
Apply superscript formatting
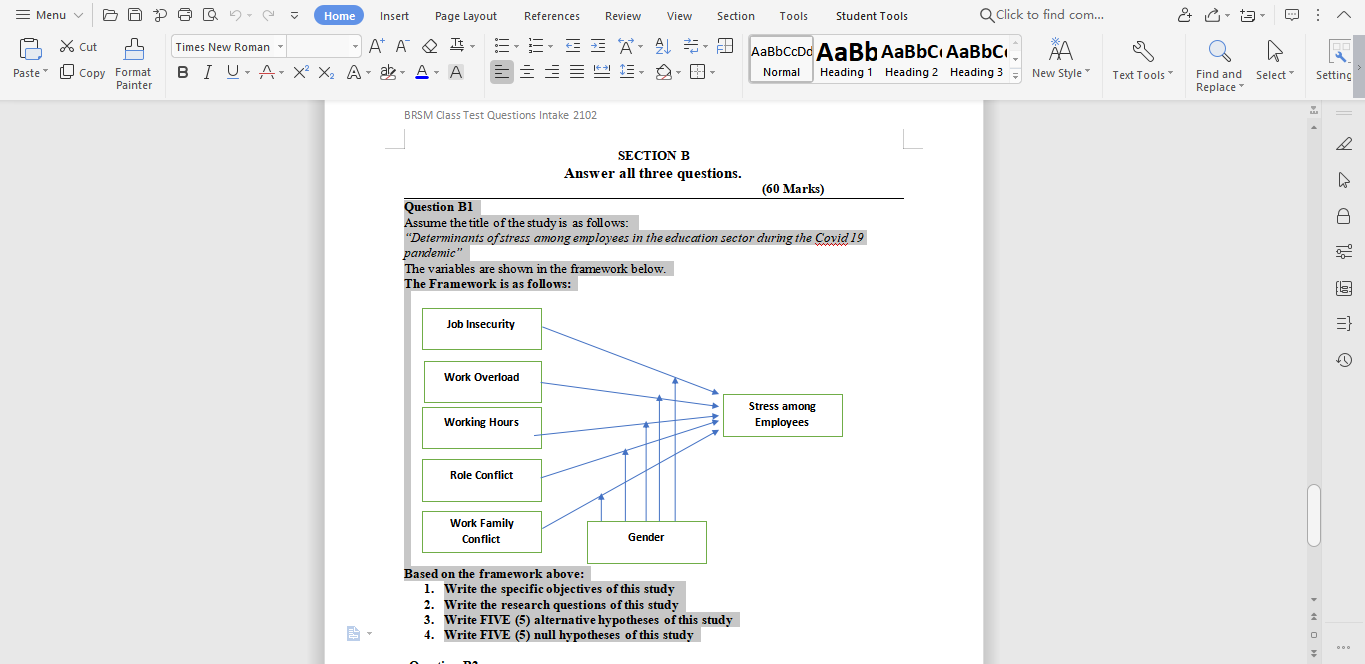297,71
